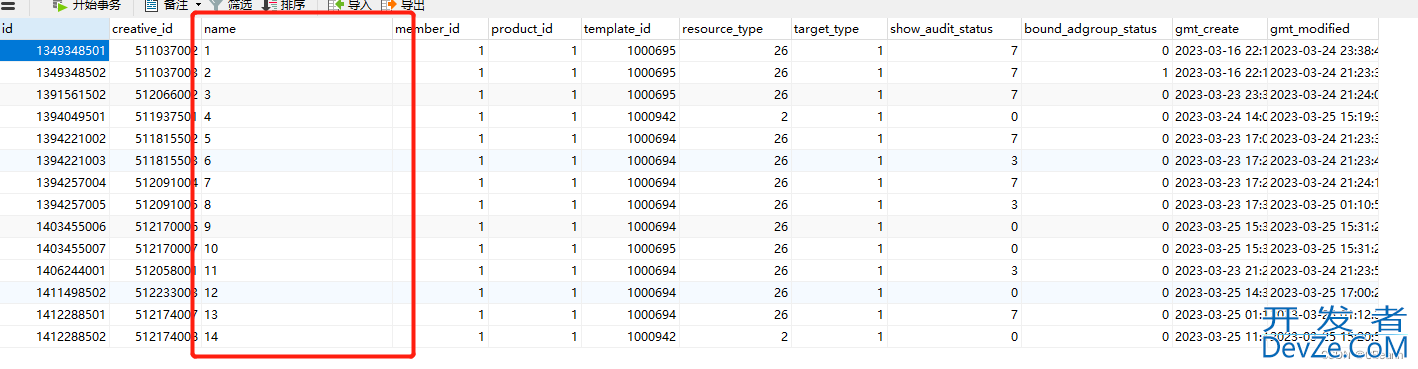Click id cell 1412288502
The image size is (1418, 369).
[54, 337]
